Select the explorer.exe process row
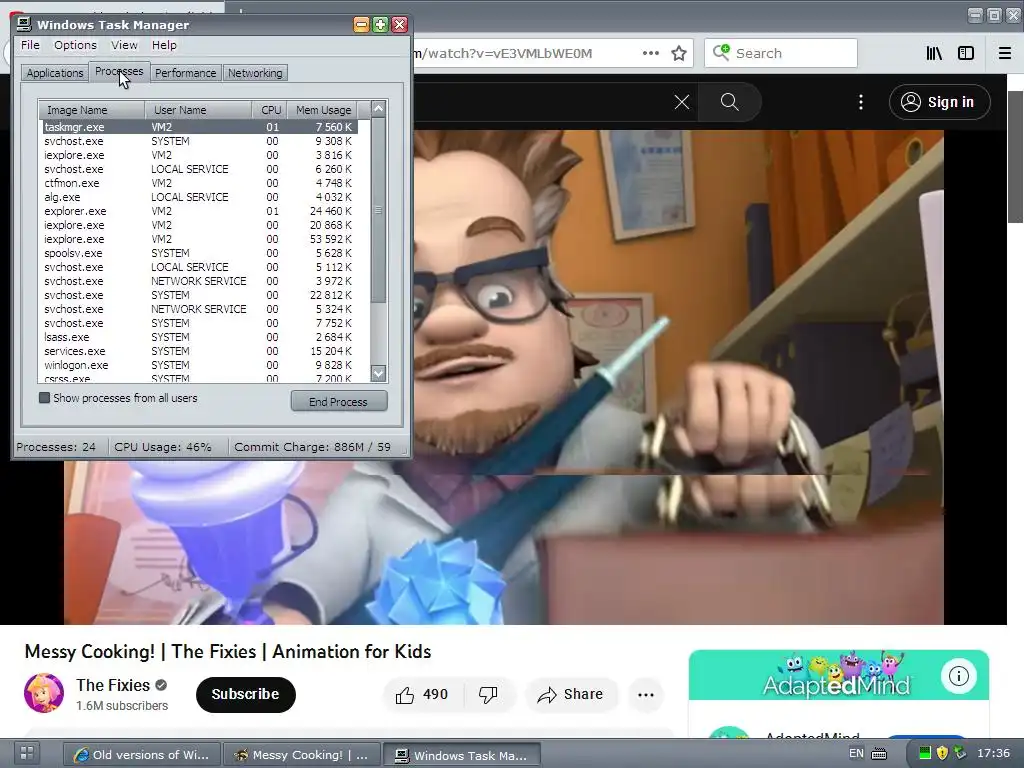 pyautogui.click(x=200, y=211)
